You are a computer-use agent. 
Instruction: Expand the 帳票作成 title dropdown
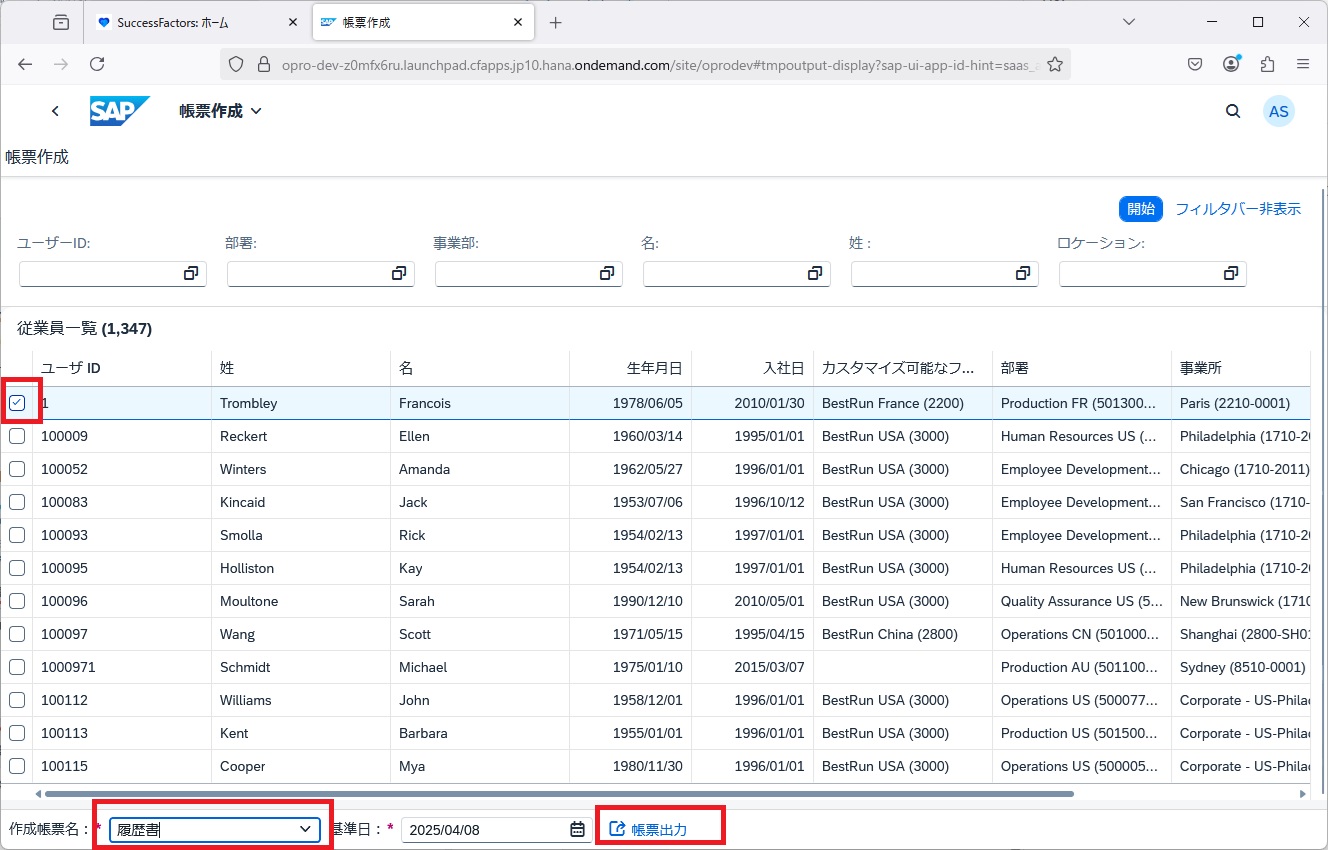256,111
